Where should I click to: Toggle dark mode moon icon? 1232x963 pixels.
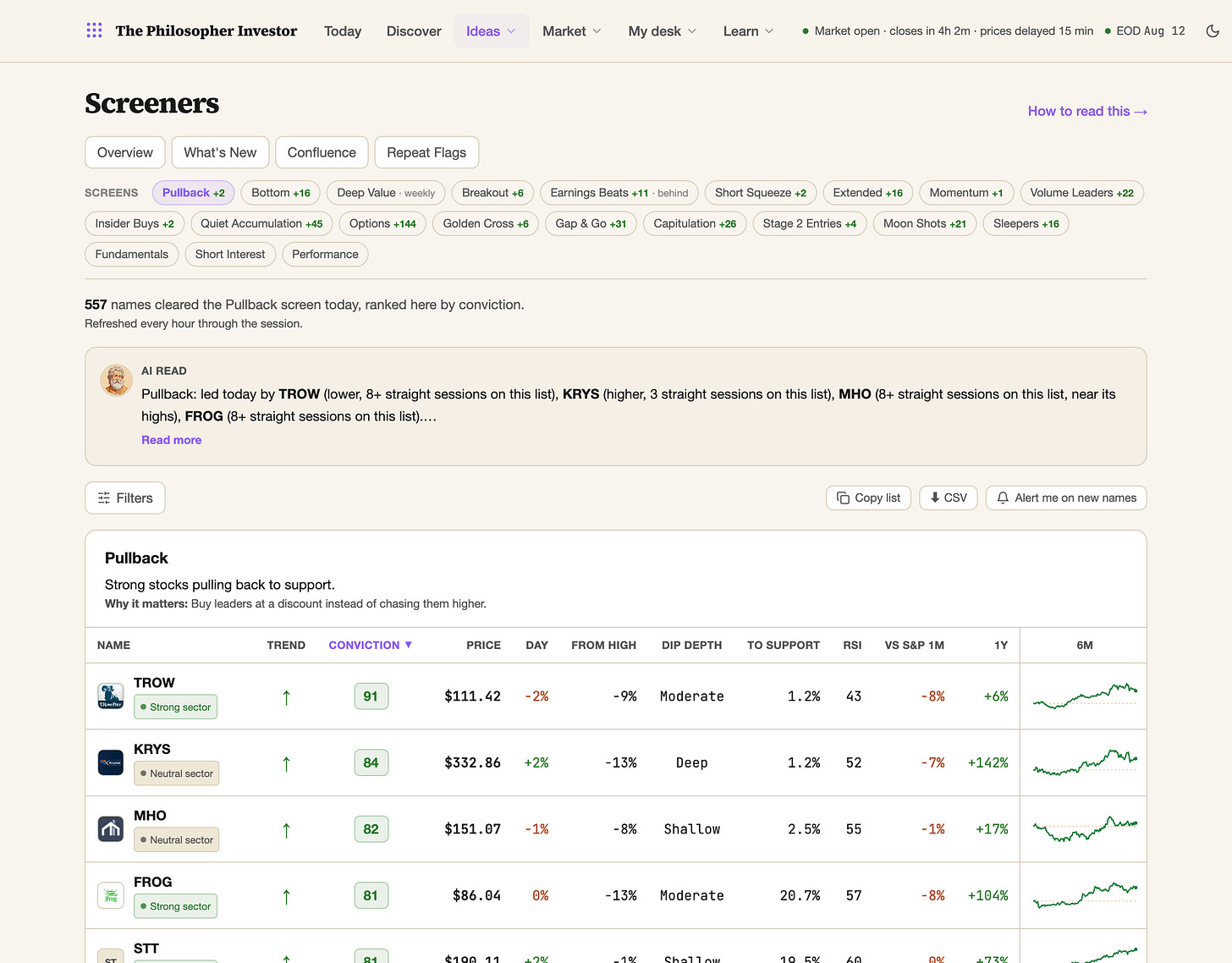pyautogui.click(x=1213, y=30)
